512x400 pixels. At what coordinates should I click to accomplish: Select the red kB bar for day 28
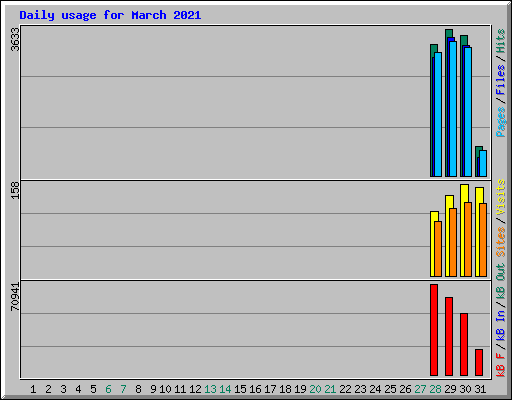[434, 330]
